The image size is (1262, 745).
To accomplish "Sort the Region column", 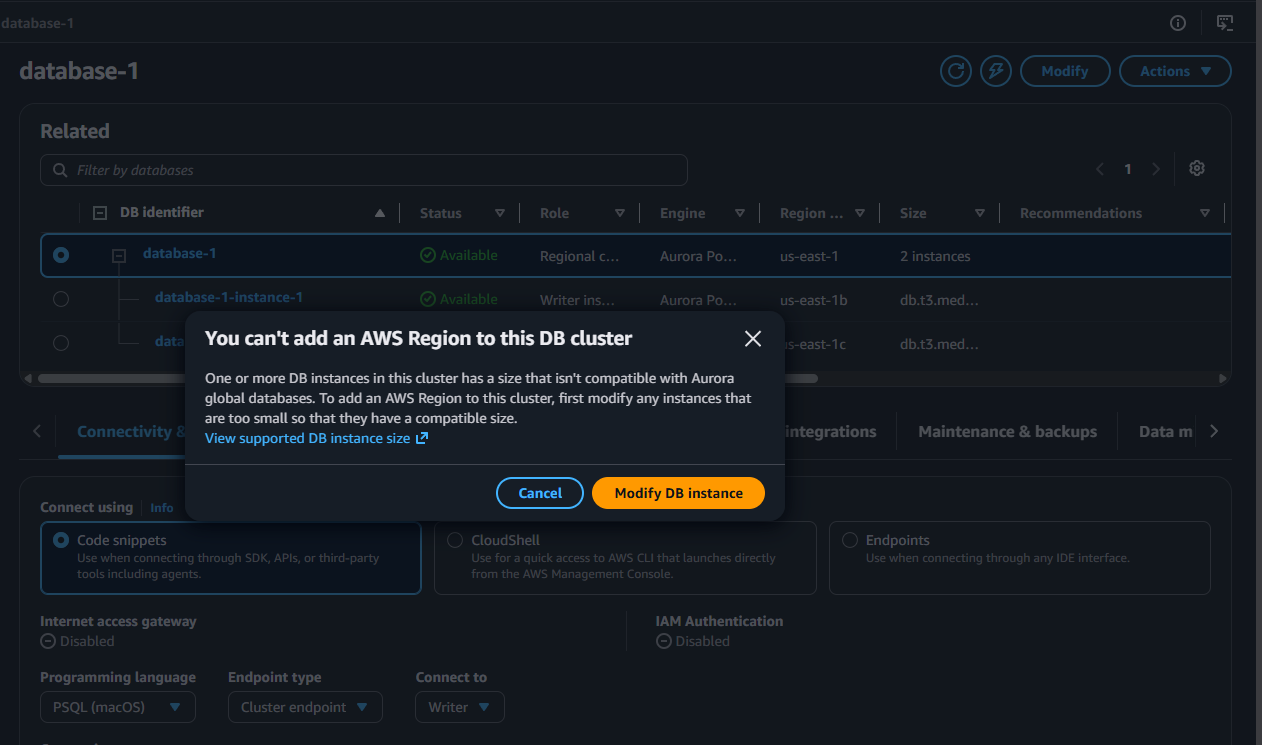I will (x=860, y=213).
